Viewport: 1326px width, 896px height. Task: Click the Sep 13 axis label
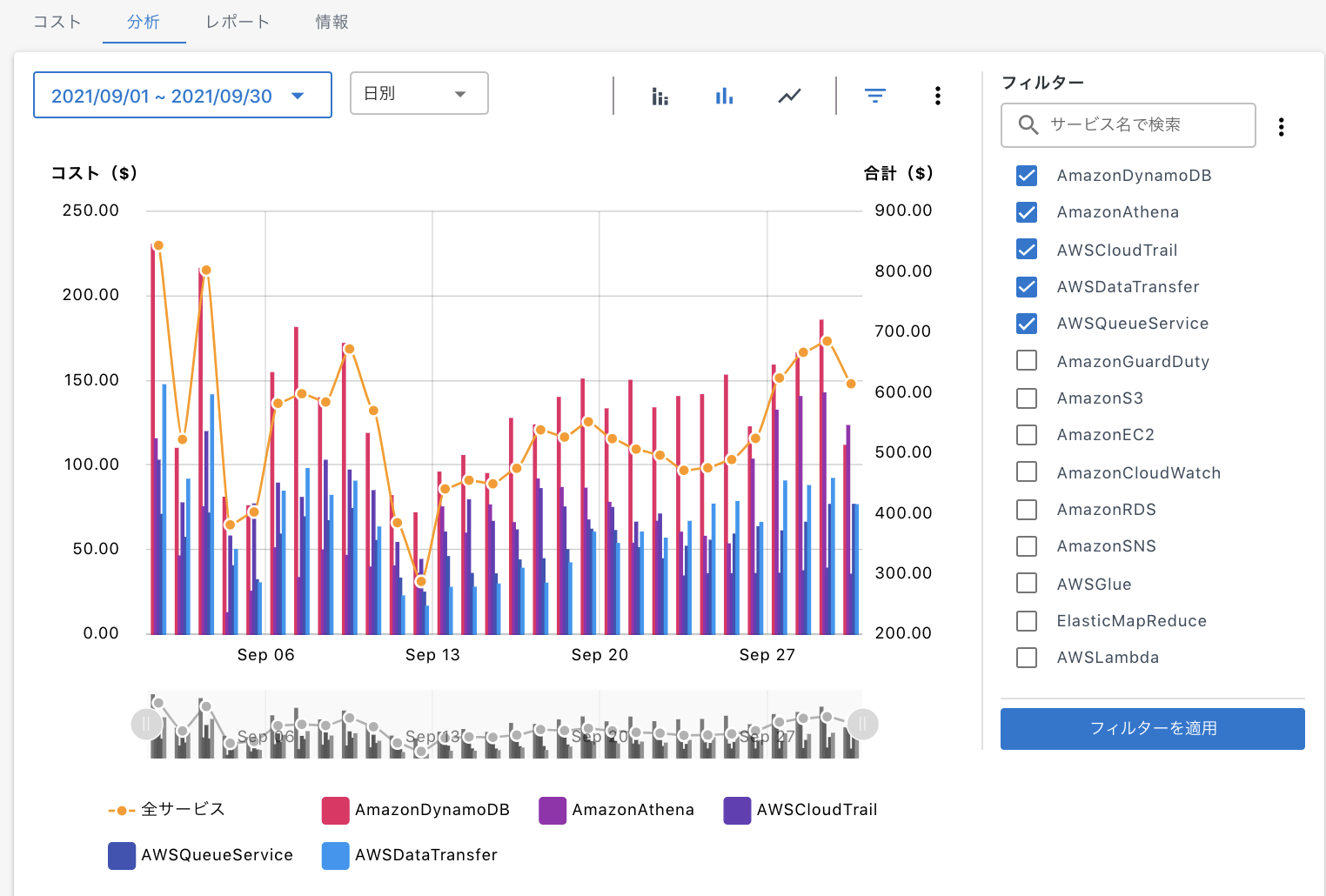point(432,655)
